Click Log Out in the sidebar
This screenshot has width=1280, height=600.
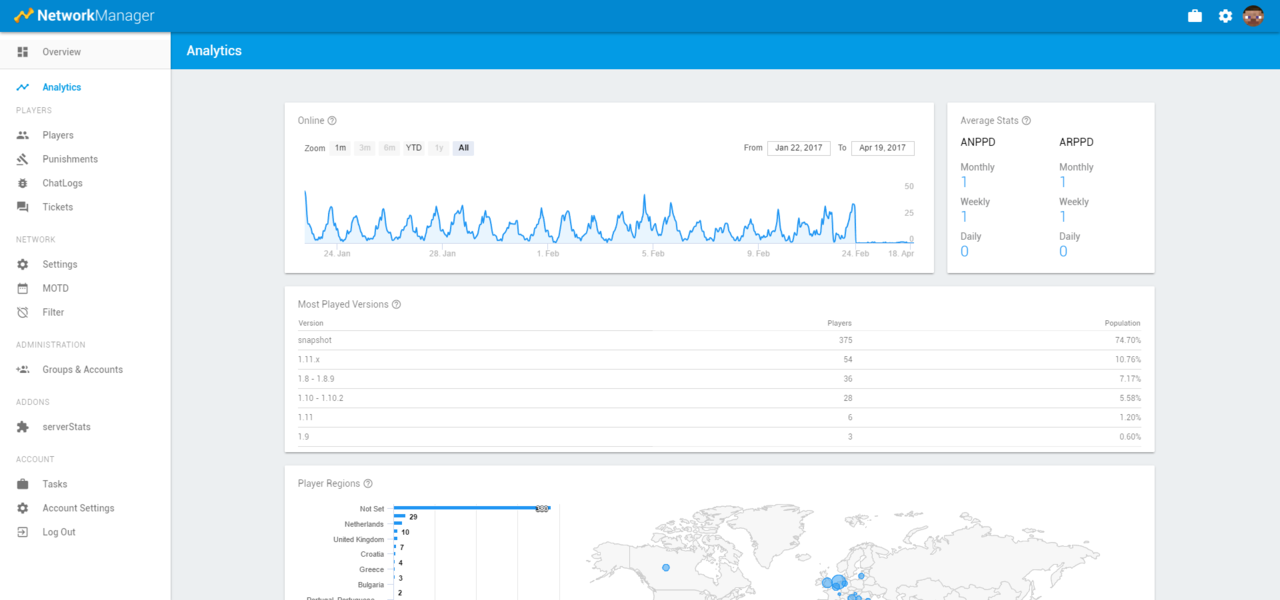59,532
